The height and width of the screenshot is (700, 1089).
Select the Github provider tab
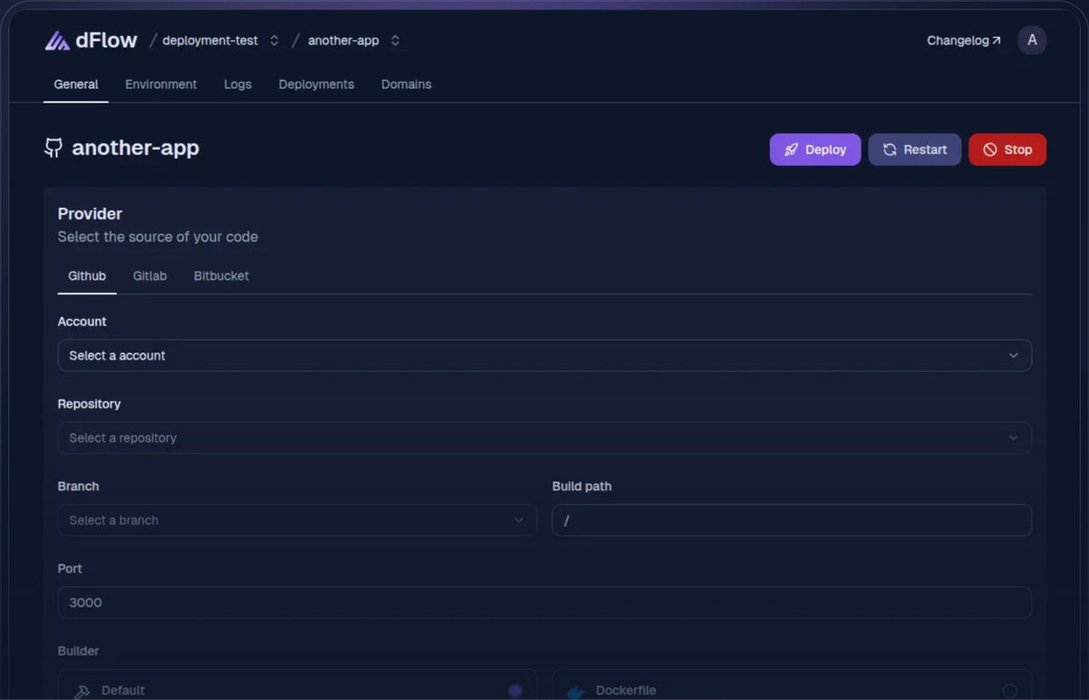coord(87,276)
